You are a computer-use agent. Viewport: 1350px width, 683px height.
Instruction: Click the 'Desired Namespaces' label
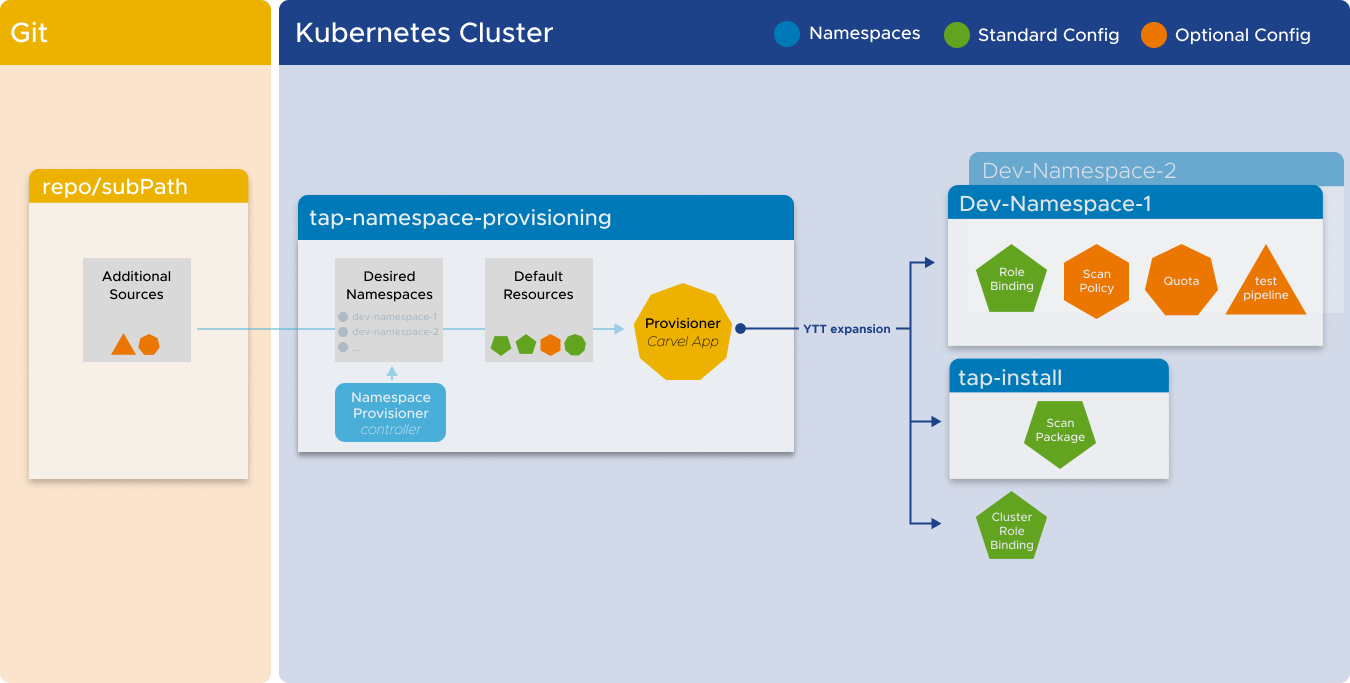(389, 285)
